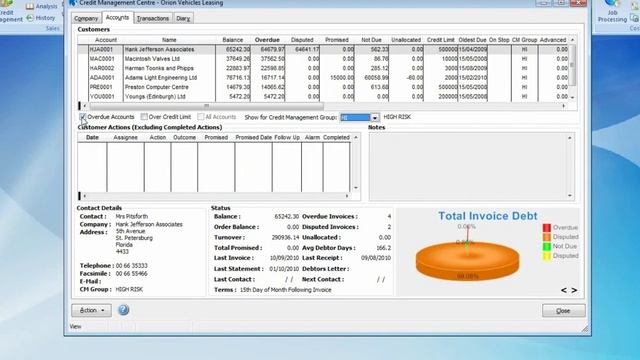Click inside the Notes text area

[x=468, y=166]
